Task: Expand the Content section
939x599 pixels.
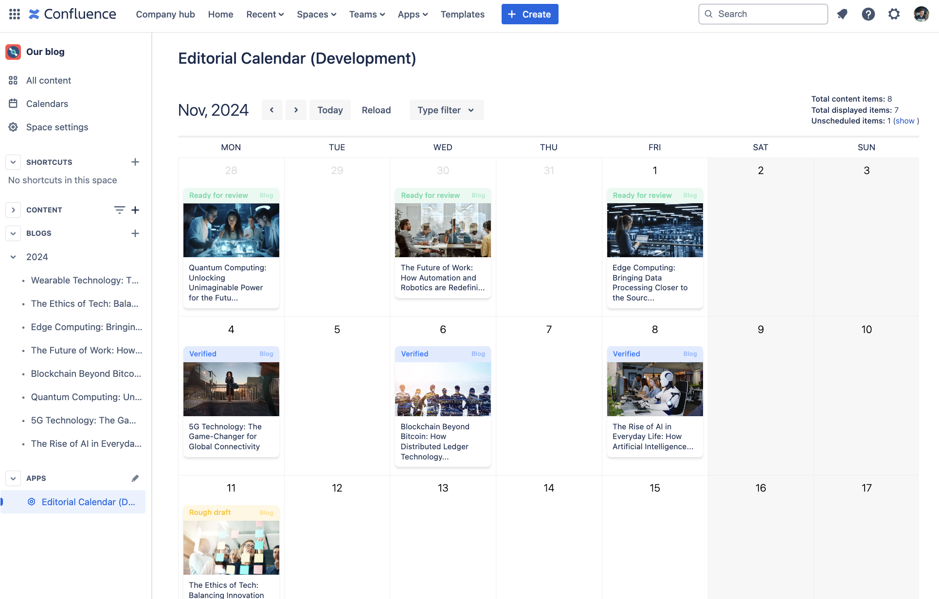Action: point(13,210)
